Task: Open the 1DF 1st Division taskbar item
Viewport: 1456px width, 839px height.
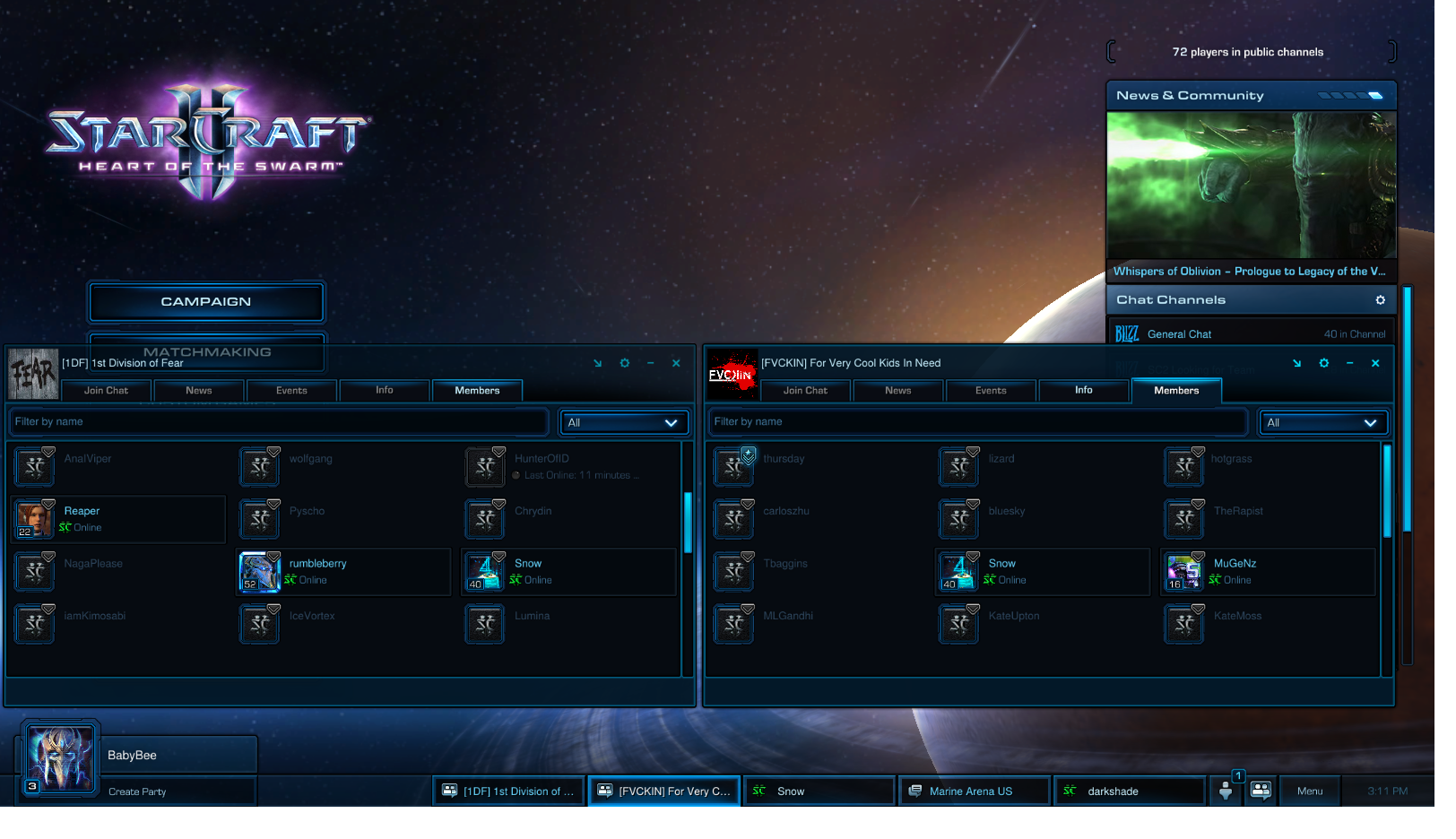Action: (509, 791)
